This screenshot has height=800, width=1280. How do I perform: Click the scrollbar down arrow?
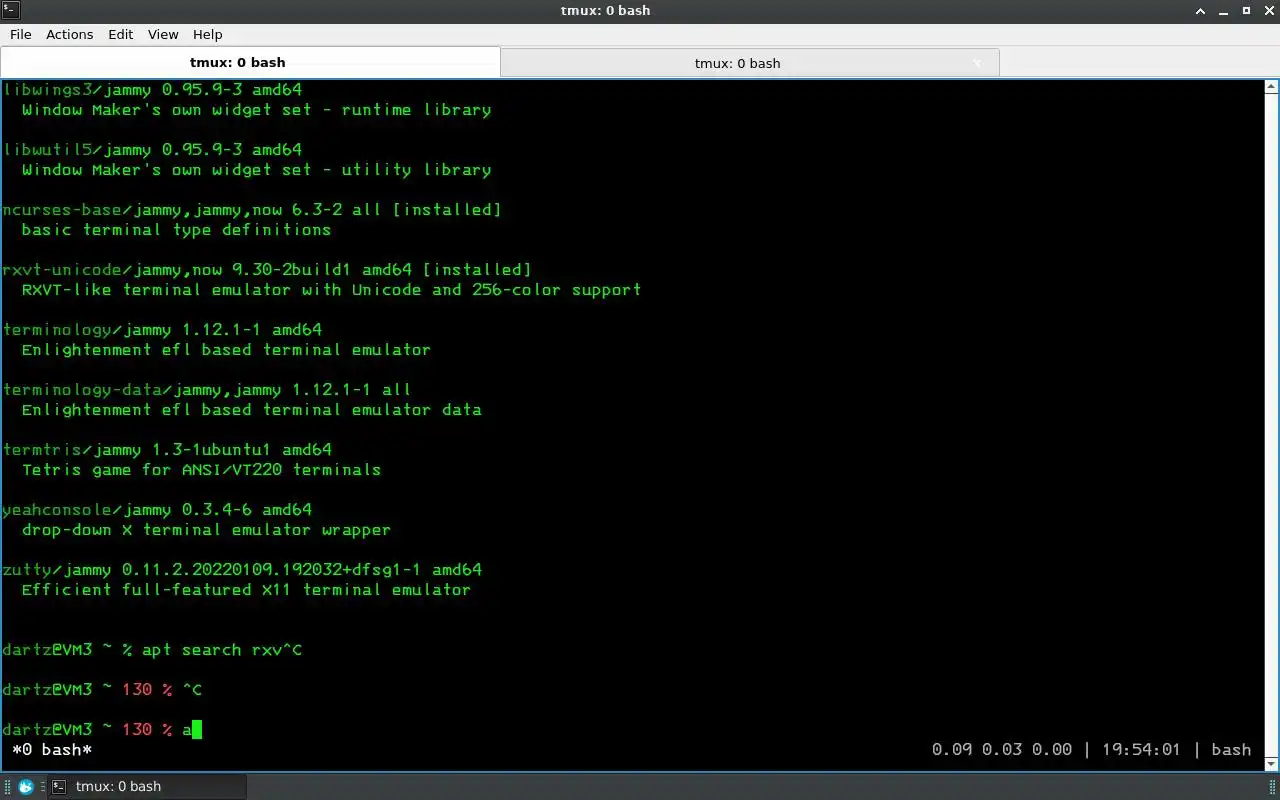1270,764
